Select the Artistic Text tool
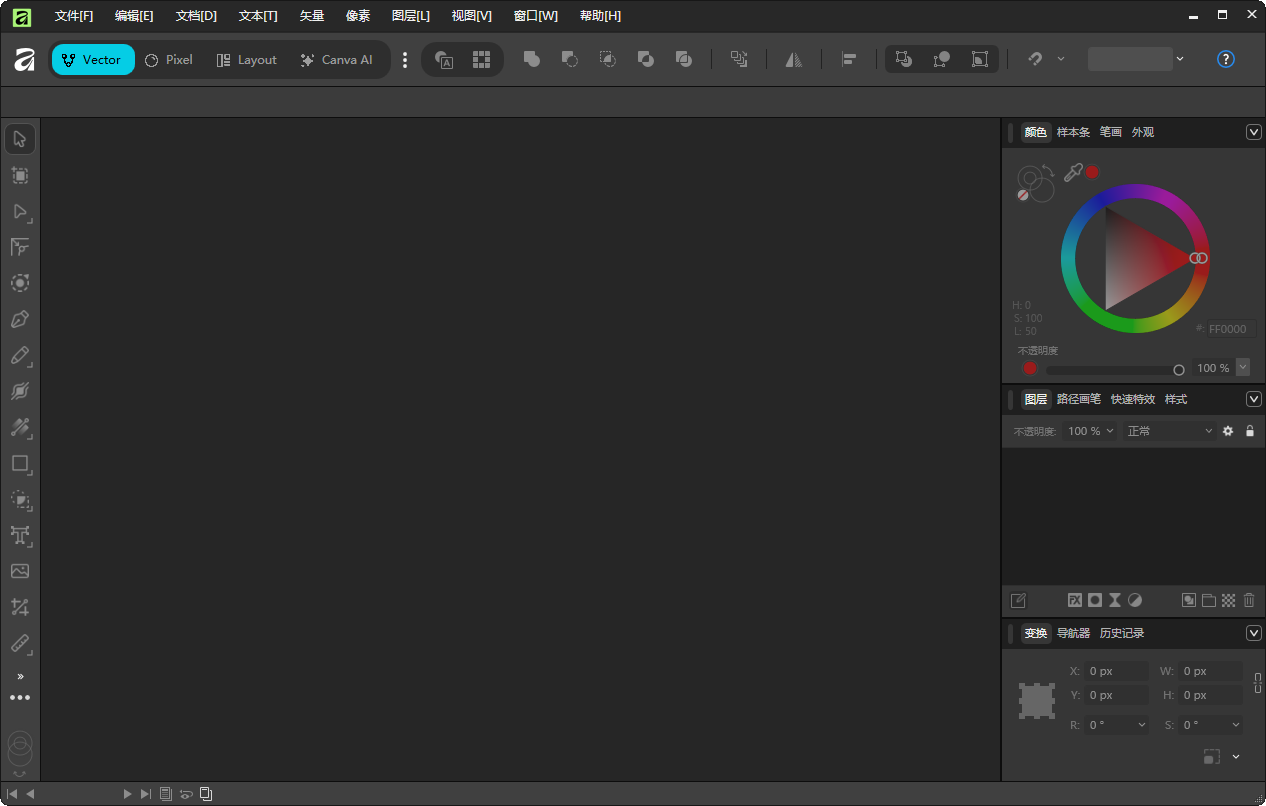The width and height of the screenshot is (1266, 806). [20, 536]
